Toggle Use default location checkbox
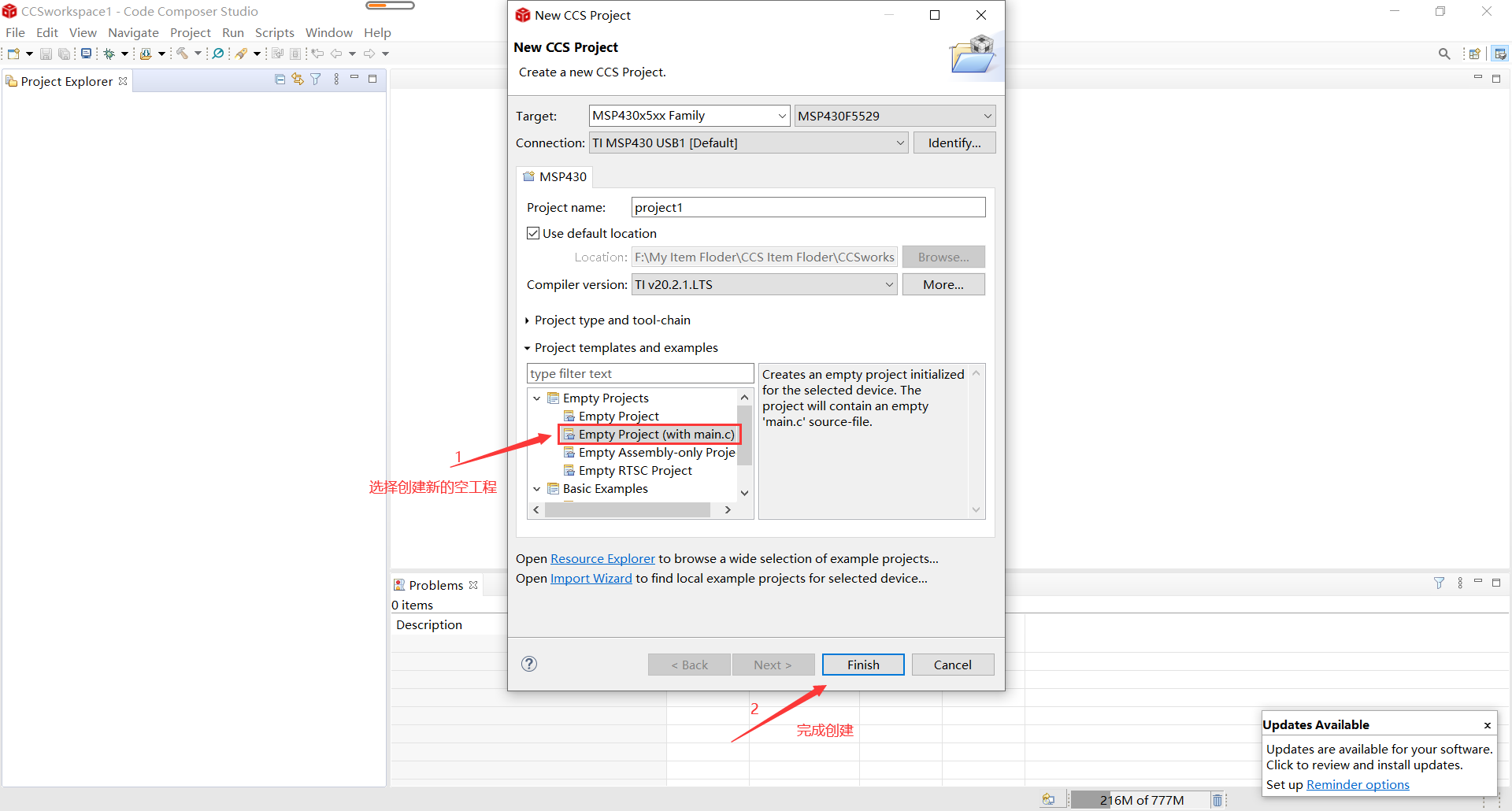This screenshot has height=811, width=1512. (533, 233)
